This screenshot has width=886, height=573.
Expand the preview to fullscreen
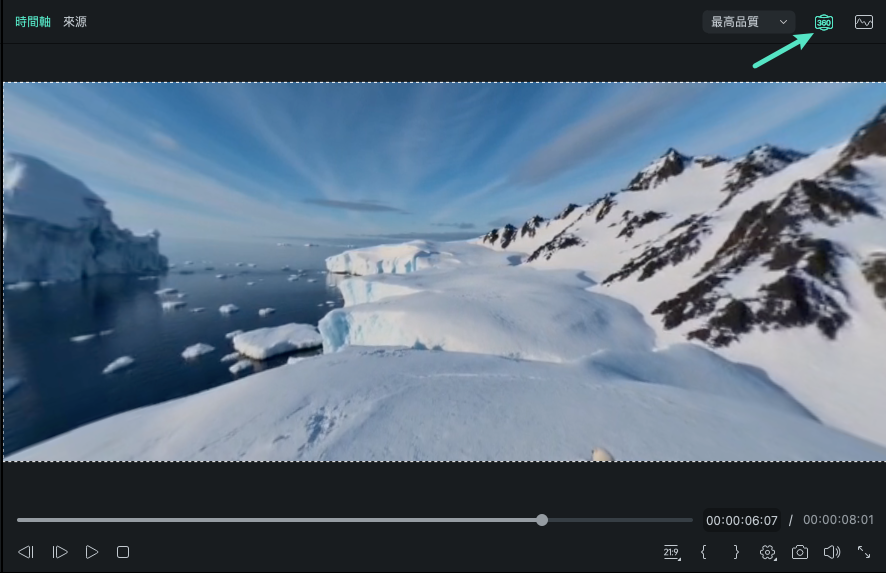pos(863,552)
